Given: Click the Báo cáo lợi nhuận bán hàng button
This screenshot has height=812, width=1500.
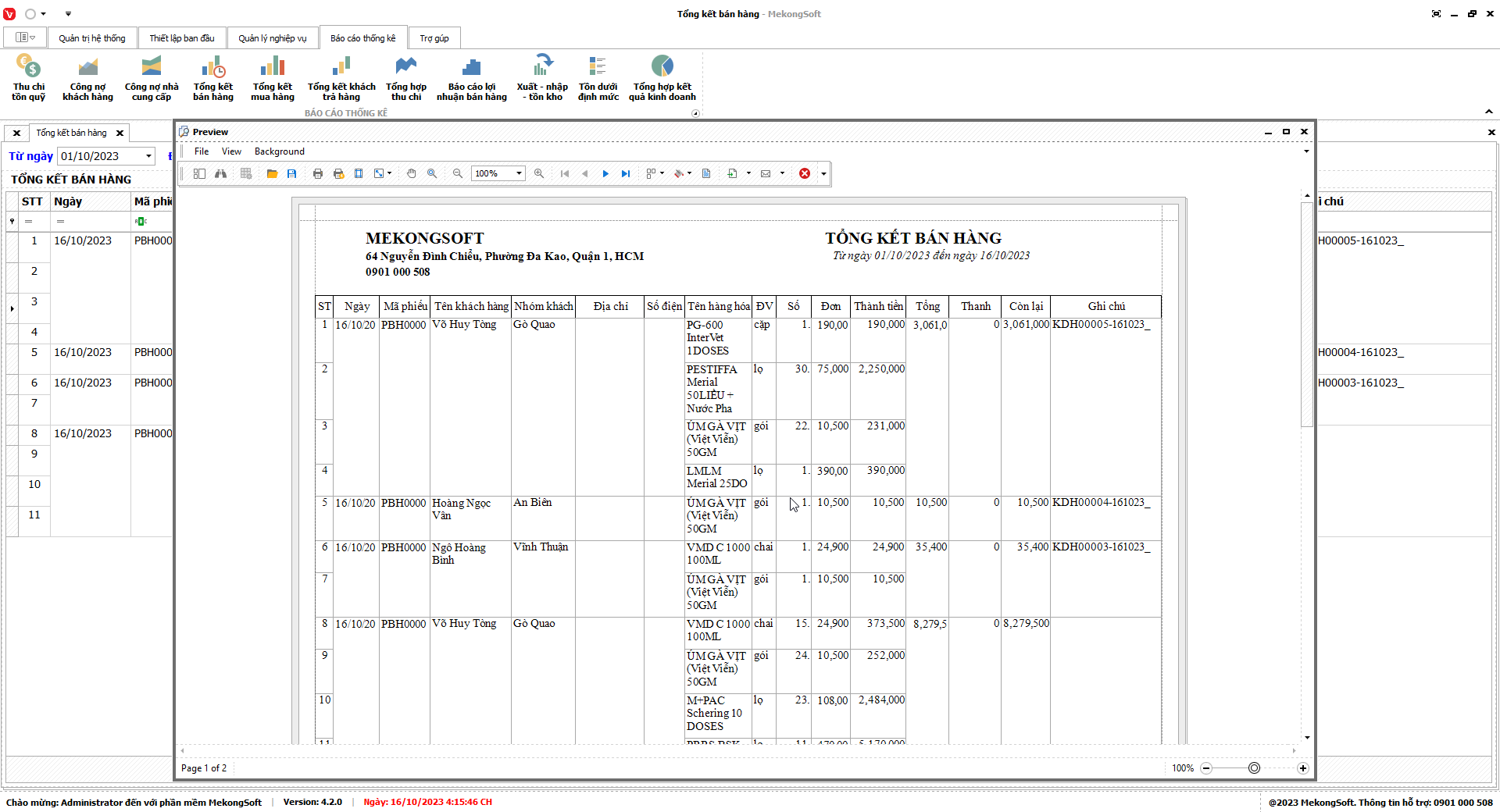Looking at the screenshot, I should coord(471,78).
